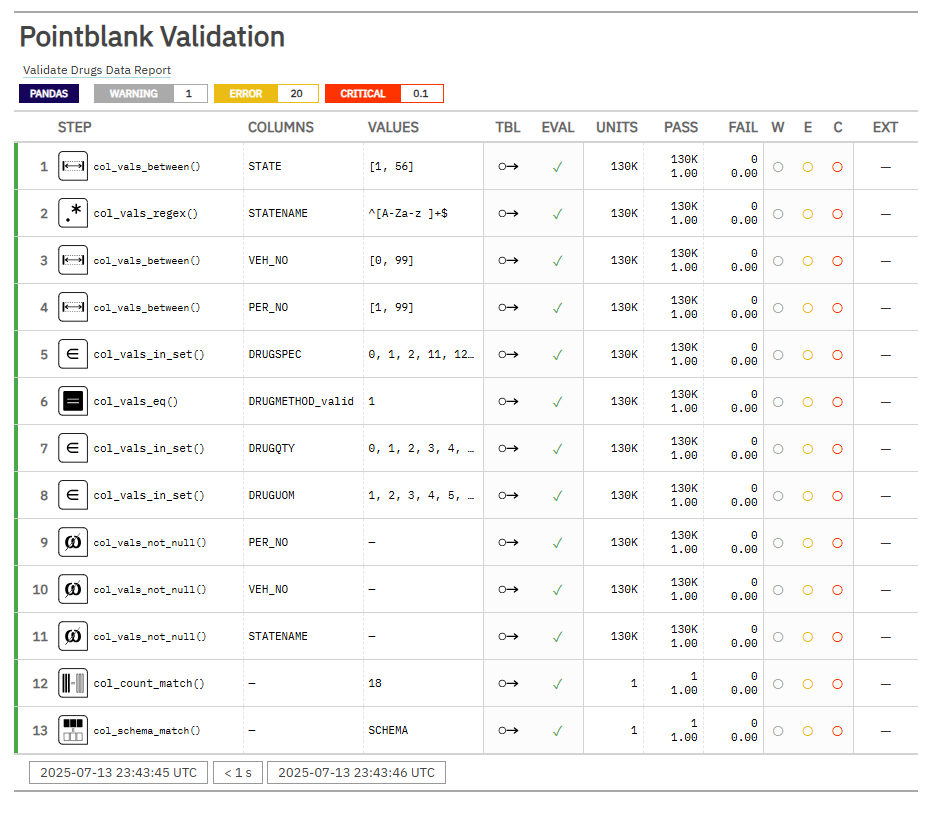The width and height of the screenshot is (930, 816).
Task: Select the not-null icon in step 11
Action: pos(73,636)
